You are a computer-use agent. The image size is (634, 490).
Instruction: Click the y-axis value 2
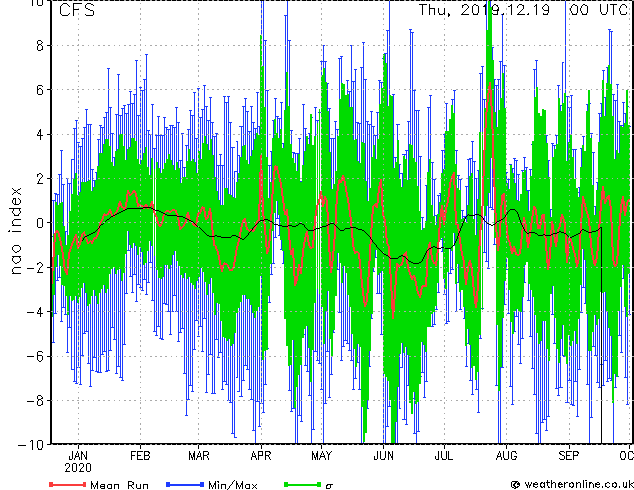coord(40,179)
